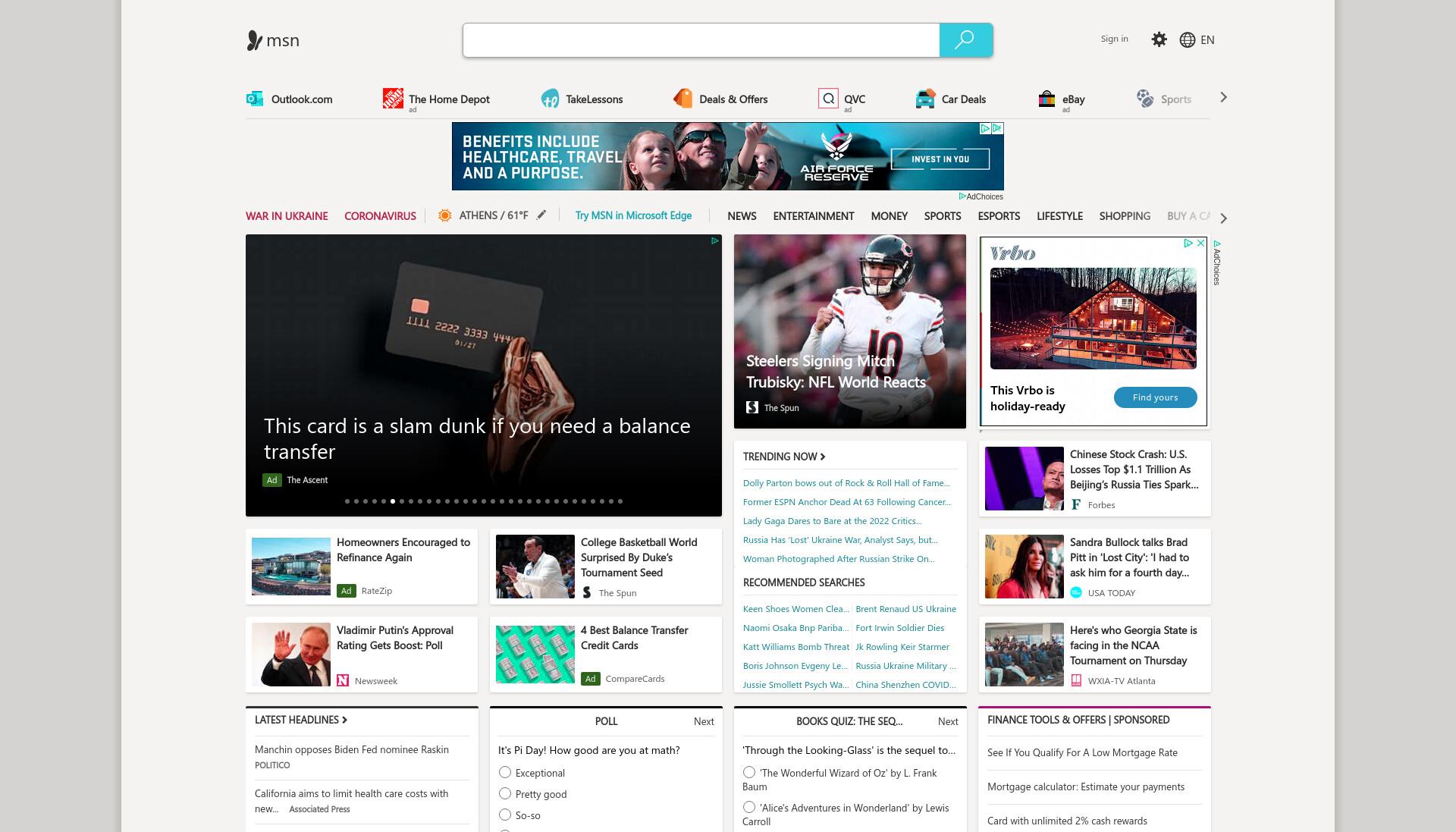Open the MONEY menu item

(889, 216)
